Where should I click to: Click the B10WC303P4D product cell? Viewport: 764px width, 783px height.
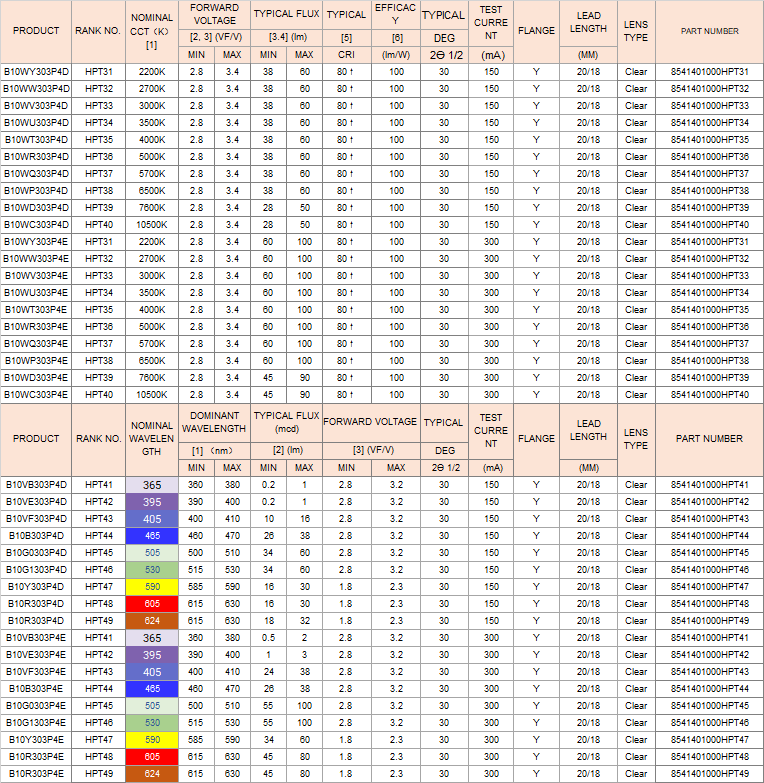pos(36,225)
